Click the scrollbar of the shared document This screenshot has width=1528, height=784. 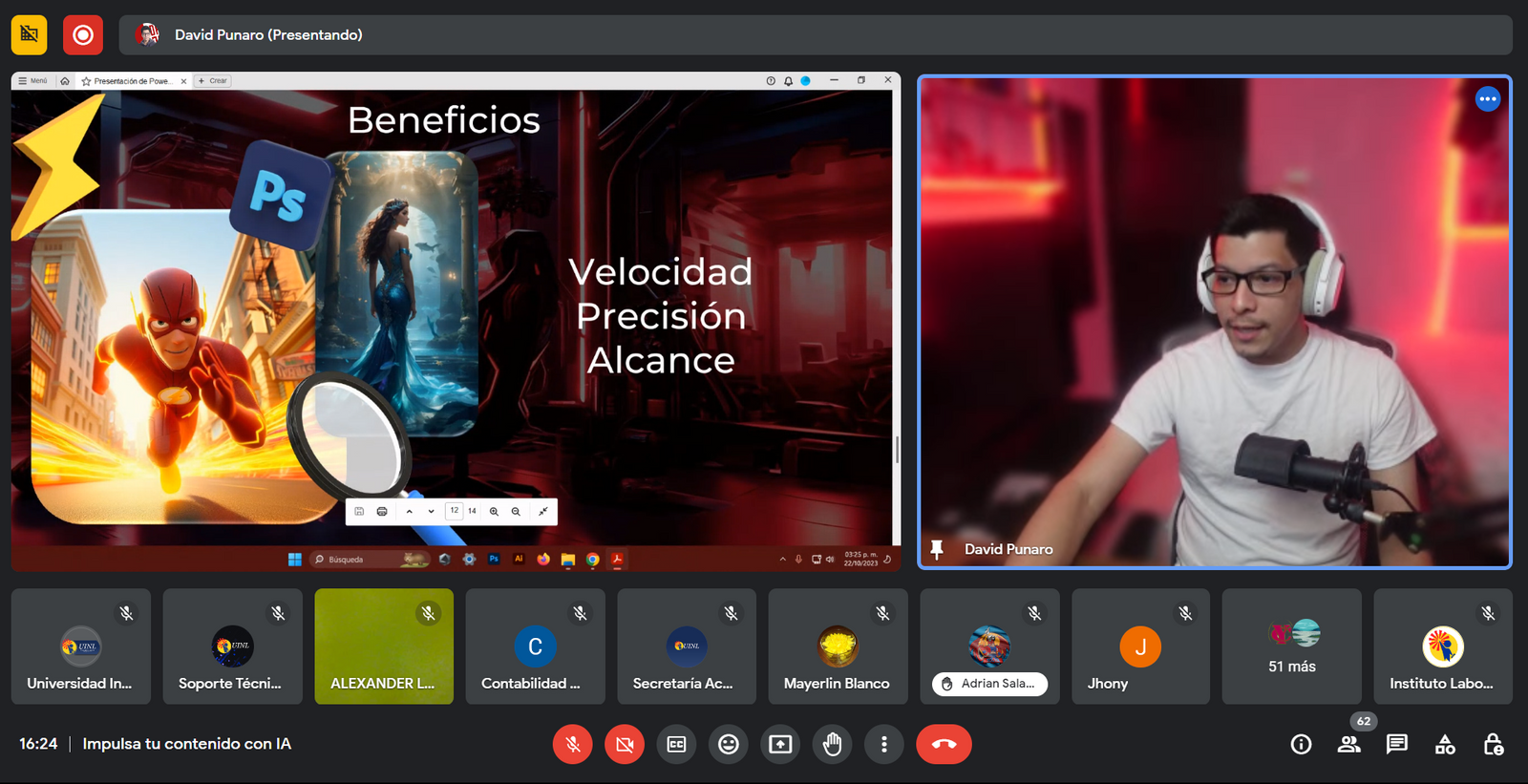click(898, 449)
